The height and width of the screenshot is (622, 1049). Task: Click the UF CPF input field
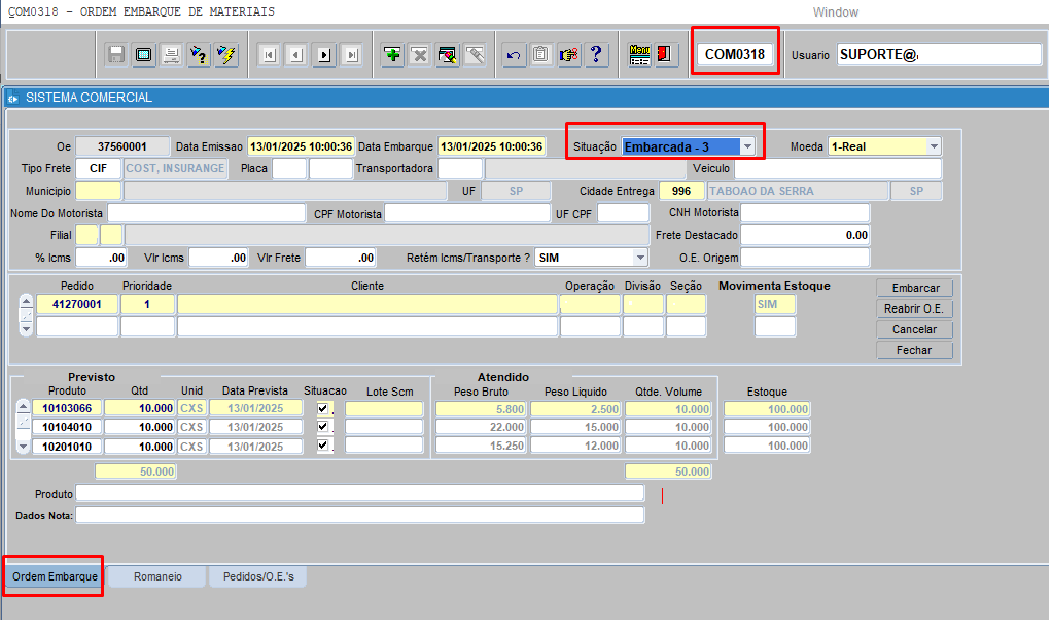tap(623, 213)
